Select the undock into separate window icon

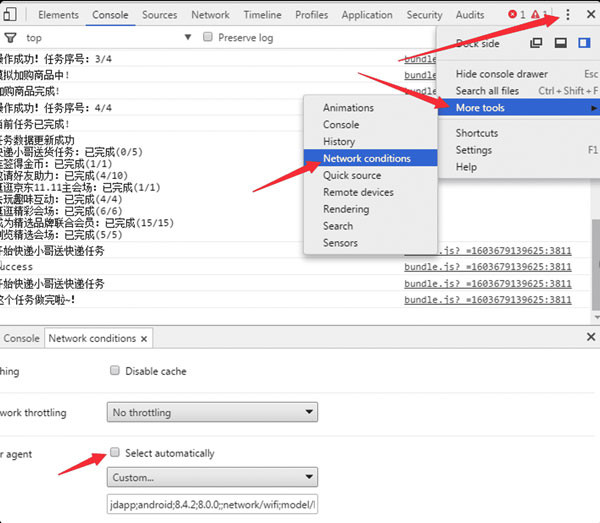coord(537,43)
